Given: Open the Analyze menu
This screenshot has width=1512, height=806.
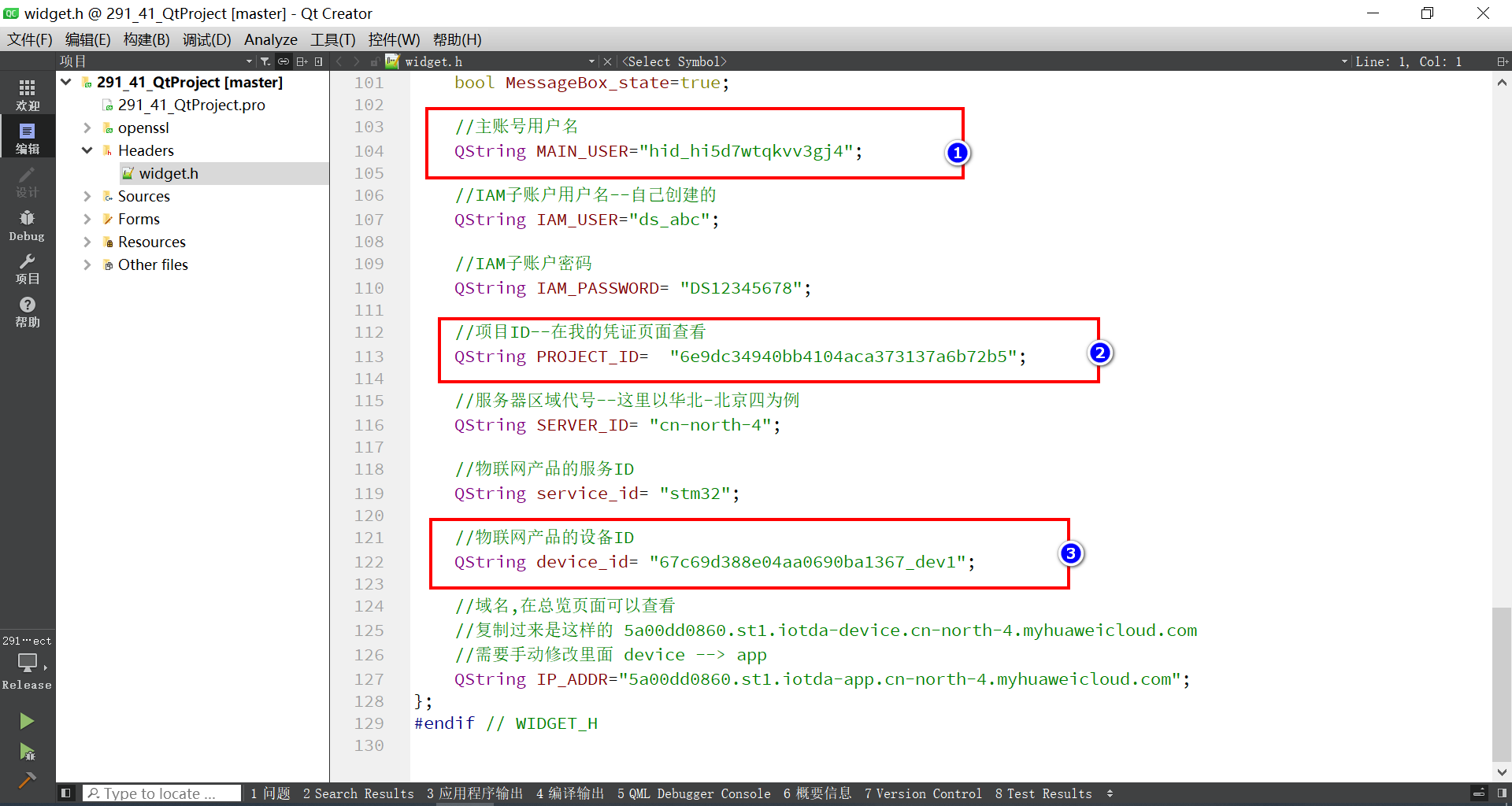Looking at the screenshot, I should point(271,39).
